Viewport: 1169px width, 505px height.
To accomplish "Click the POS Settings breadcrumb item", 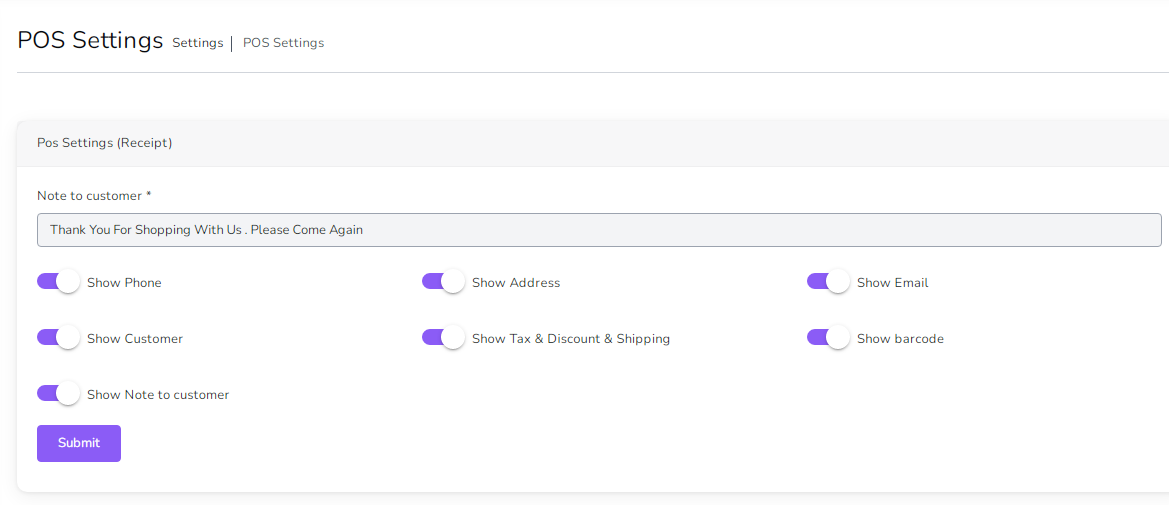I will click(x=283, y=43).
